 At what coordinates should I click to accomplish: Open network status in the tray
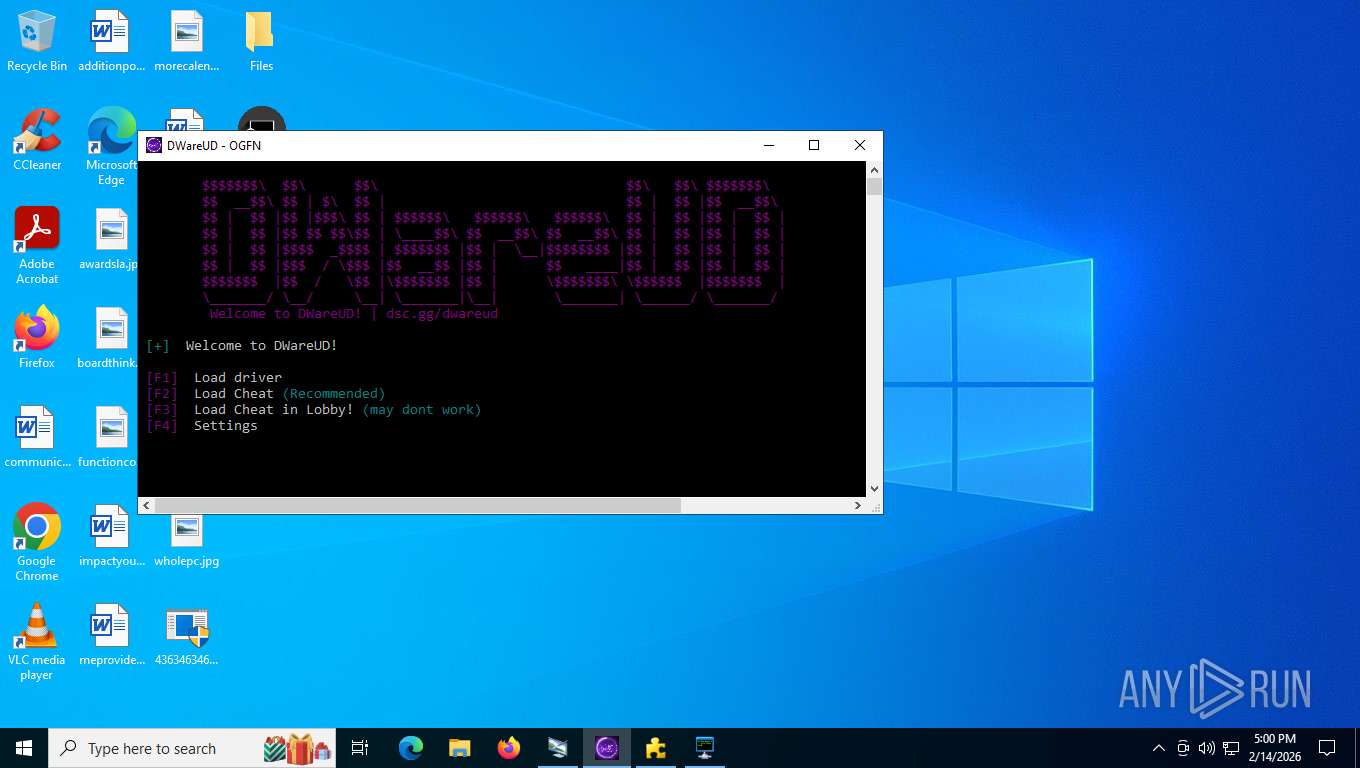(x=1230, y=748)
